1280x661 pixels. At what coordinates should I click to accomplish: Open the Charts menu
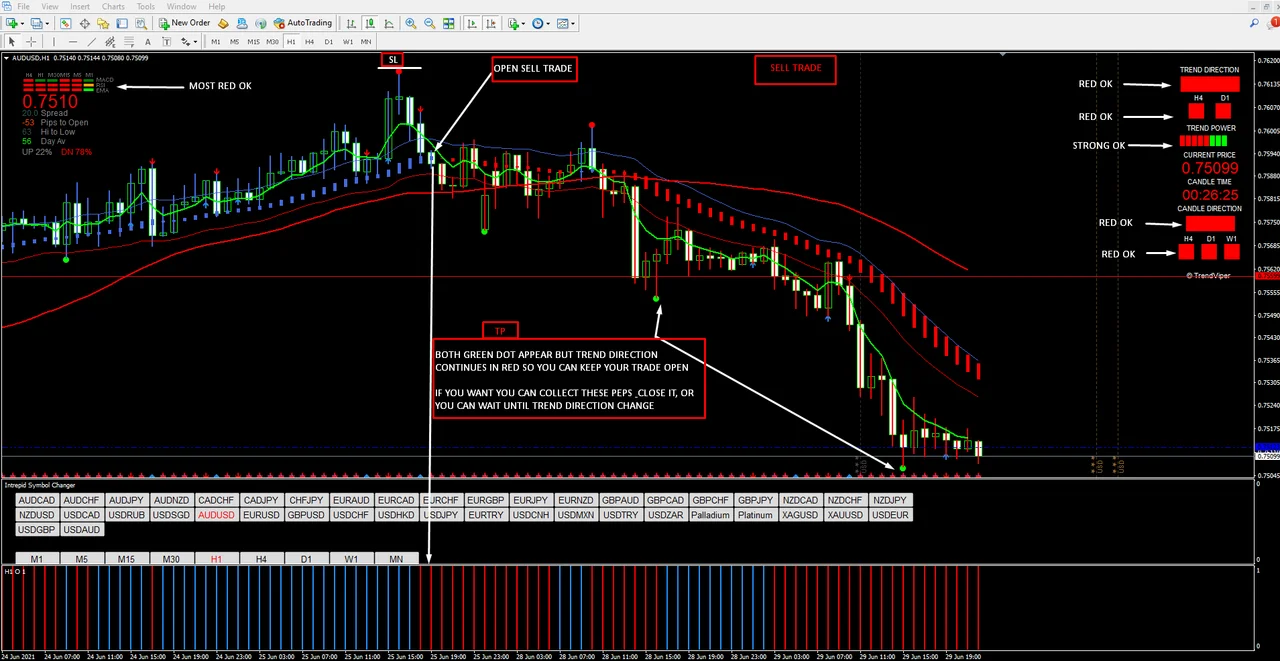tap(113, 6)
